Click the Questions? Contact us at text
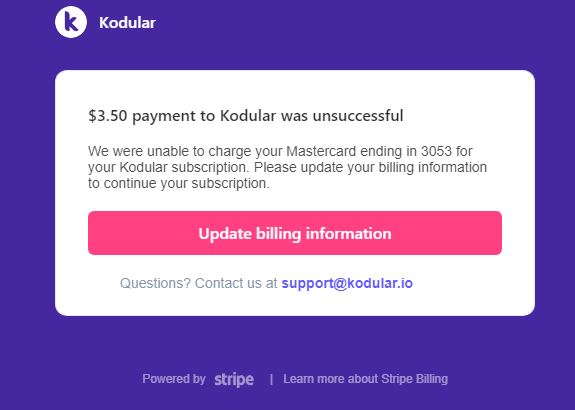 coord(199,283)
